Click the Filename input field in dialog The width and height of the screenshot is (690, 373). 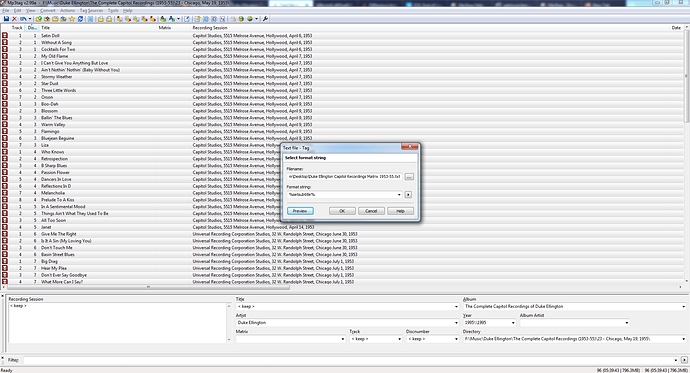(344, 177)
